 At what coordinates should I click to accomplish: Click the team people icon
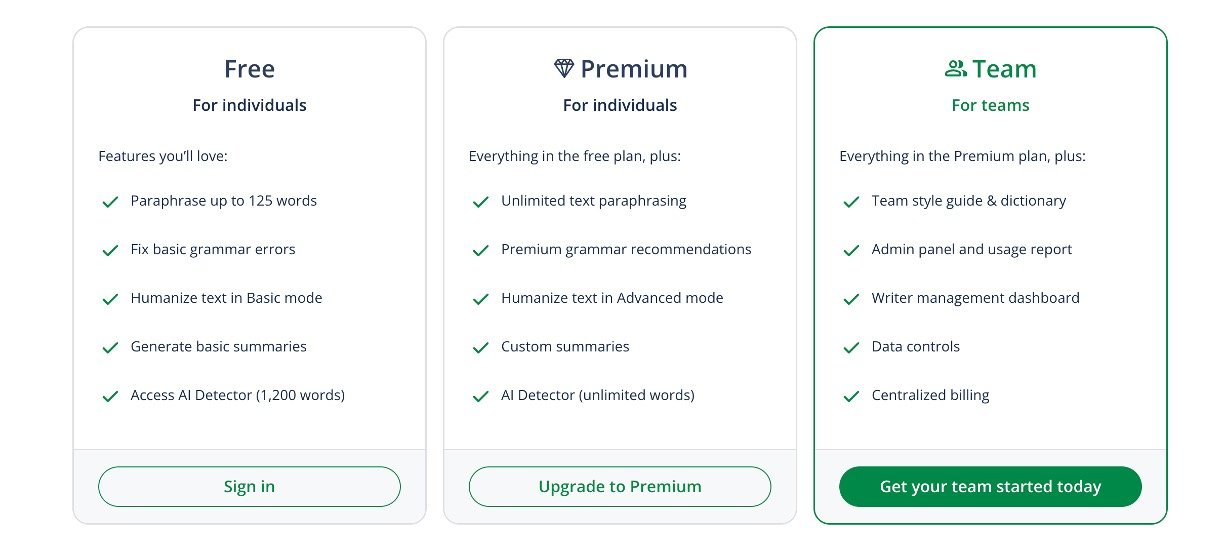(x=955, y=68)
